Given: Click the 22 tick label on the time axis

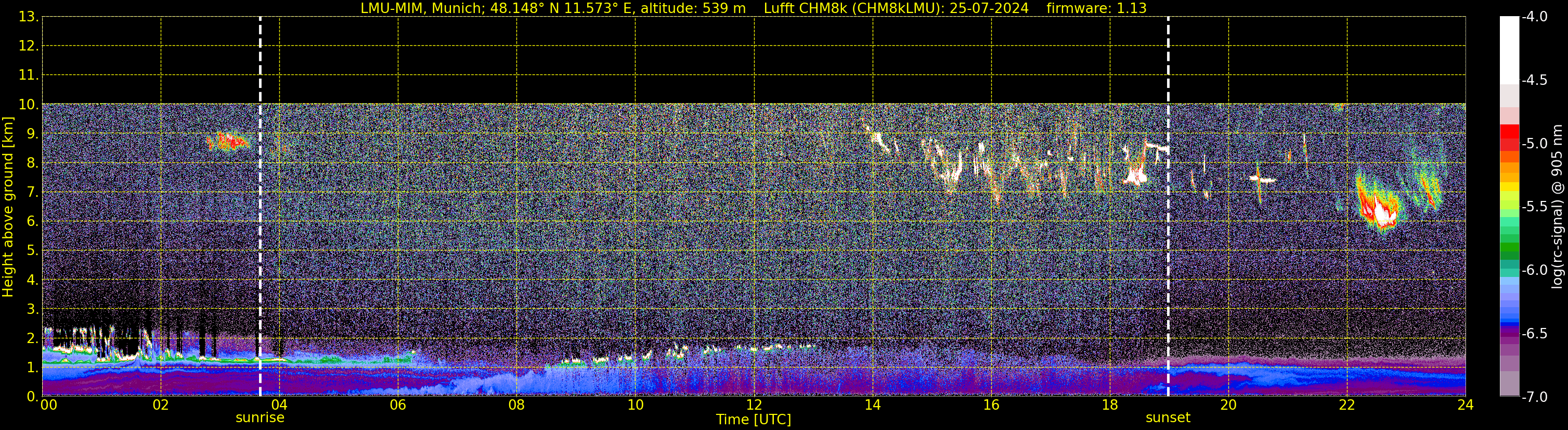Looking at the screenshot, I should point(1346,405).
